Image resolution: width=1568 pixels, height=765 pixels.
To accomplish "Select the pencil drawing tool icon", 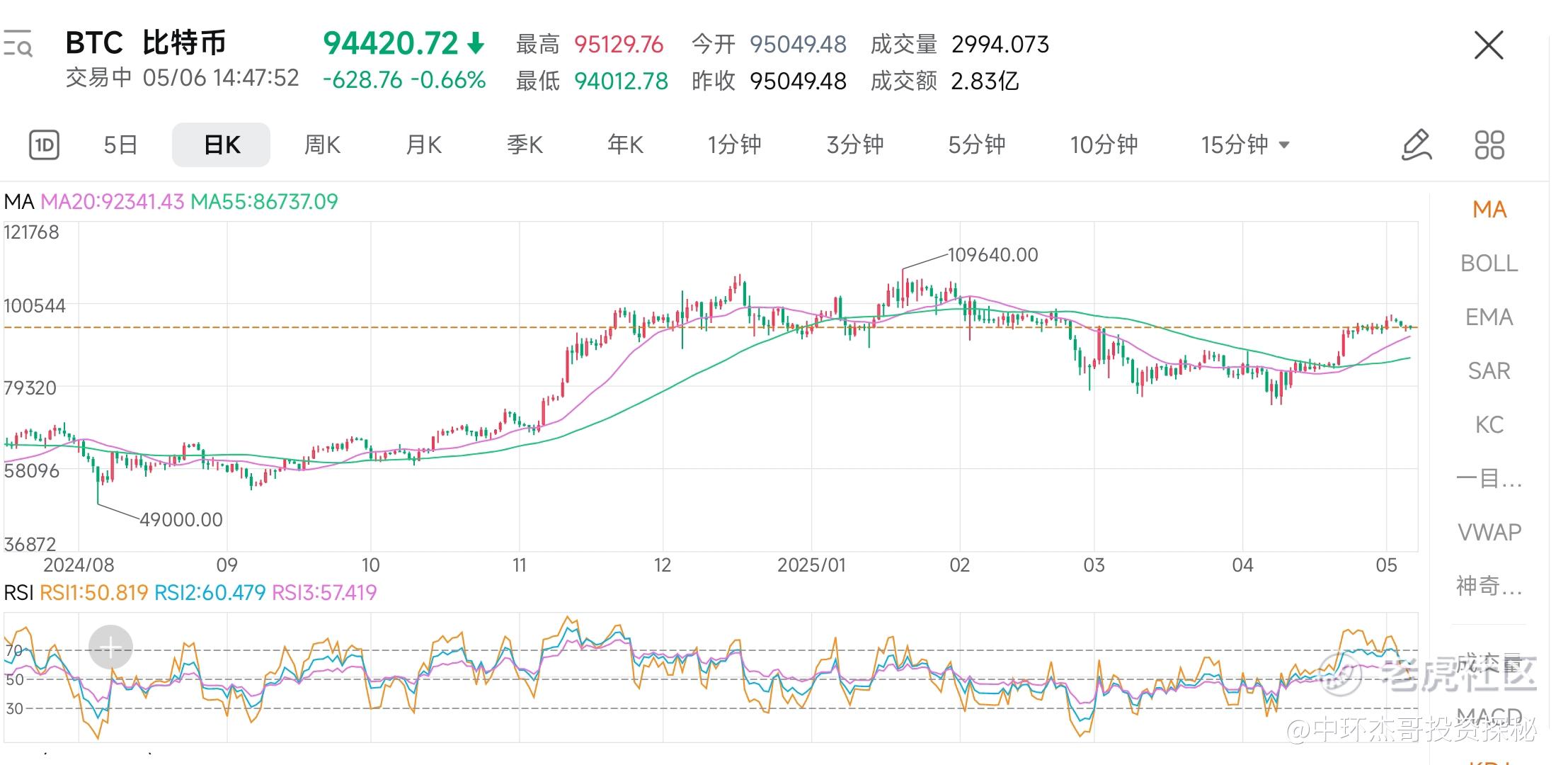I will (x=1417, y=145).
